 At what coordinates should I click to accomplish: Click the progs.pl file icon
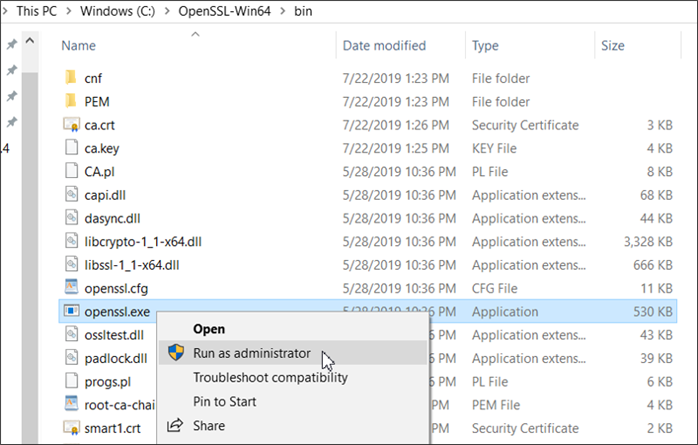coord(71,381)
